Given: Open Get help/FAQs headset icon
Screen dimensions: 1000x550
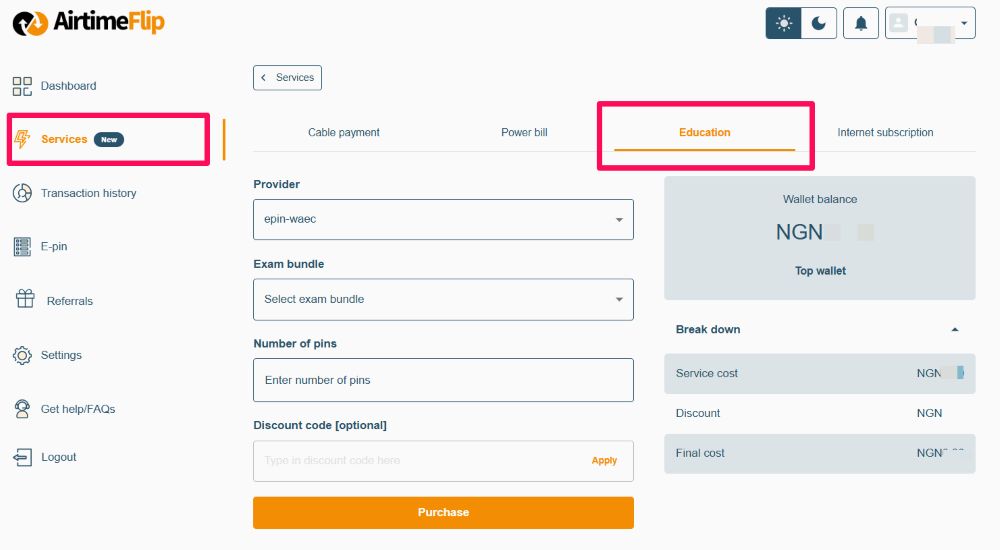Looking at the screenshot, I should [x=22, y=408].
